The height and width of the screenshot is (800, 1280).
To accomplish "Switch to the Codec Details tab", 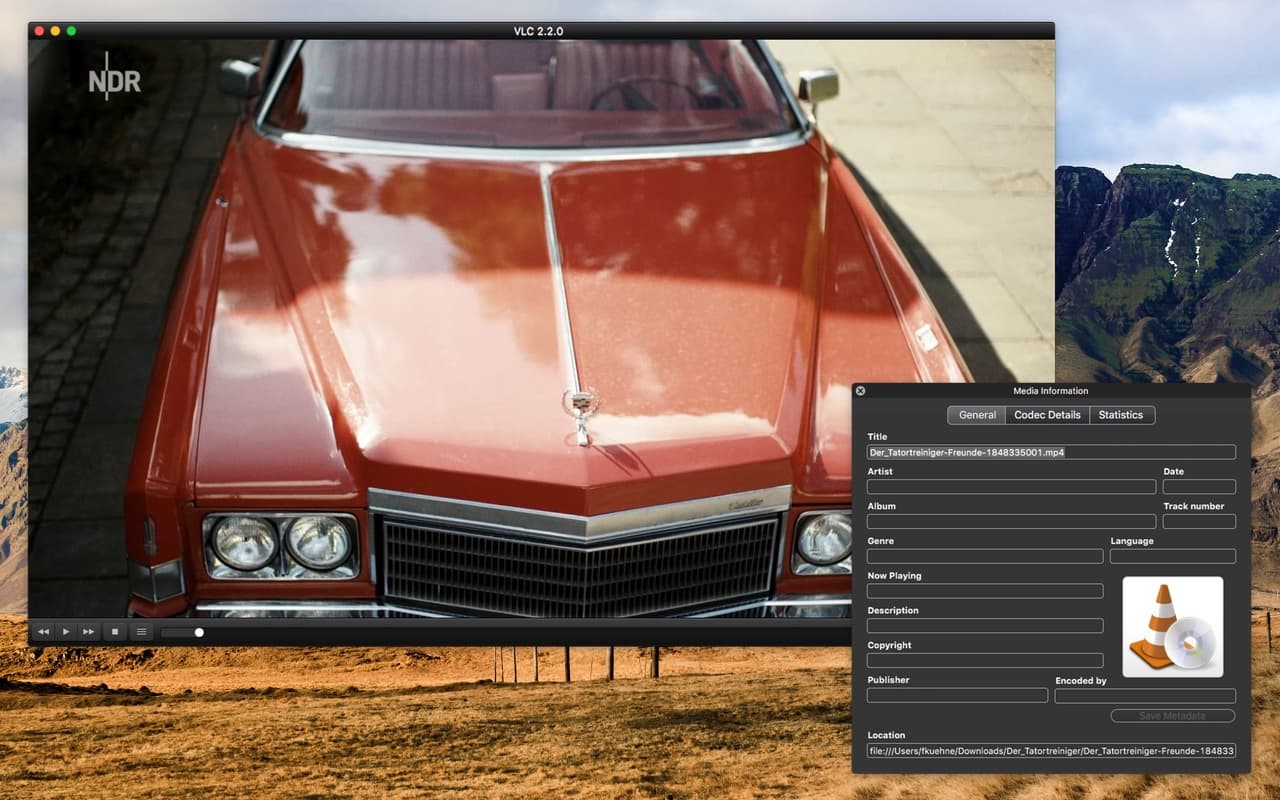I will [x=1047, y=415].
